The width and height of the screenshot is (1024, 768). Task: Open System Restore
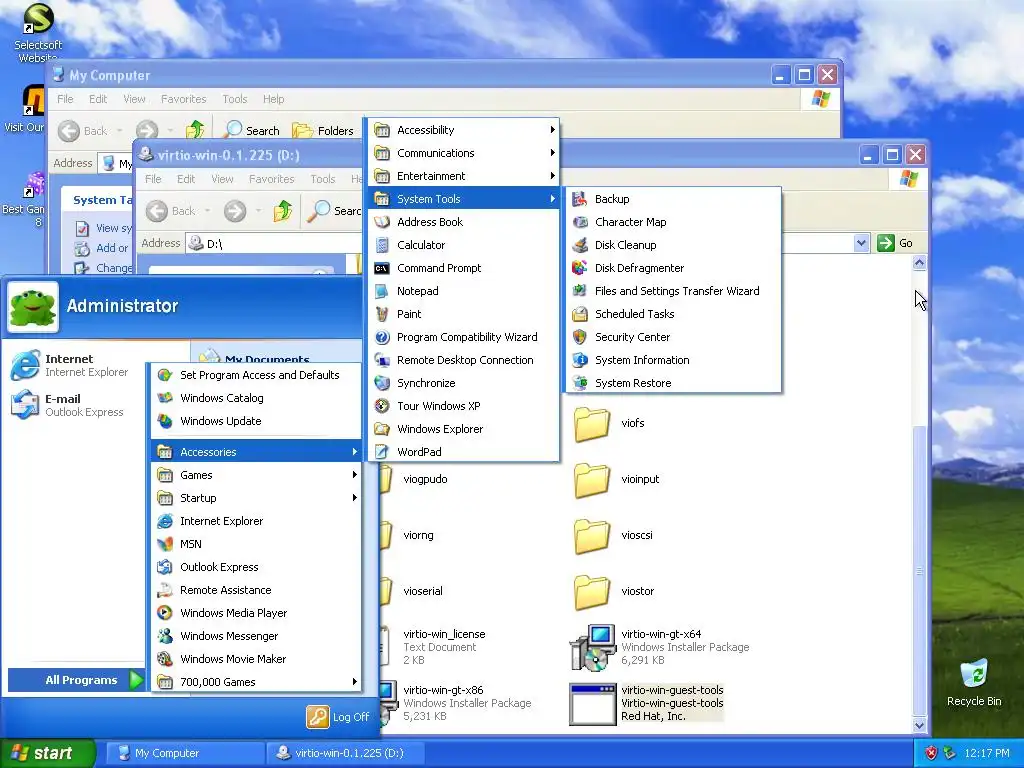click(673, 383)
